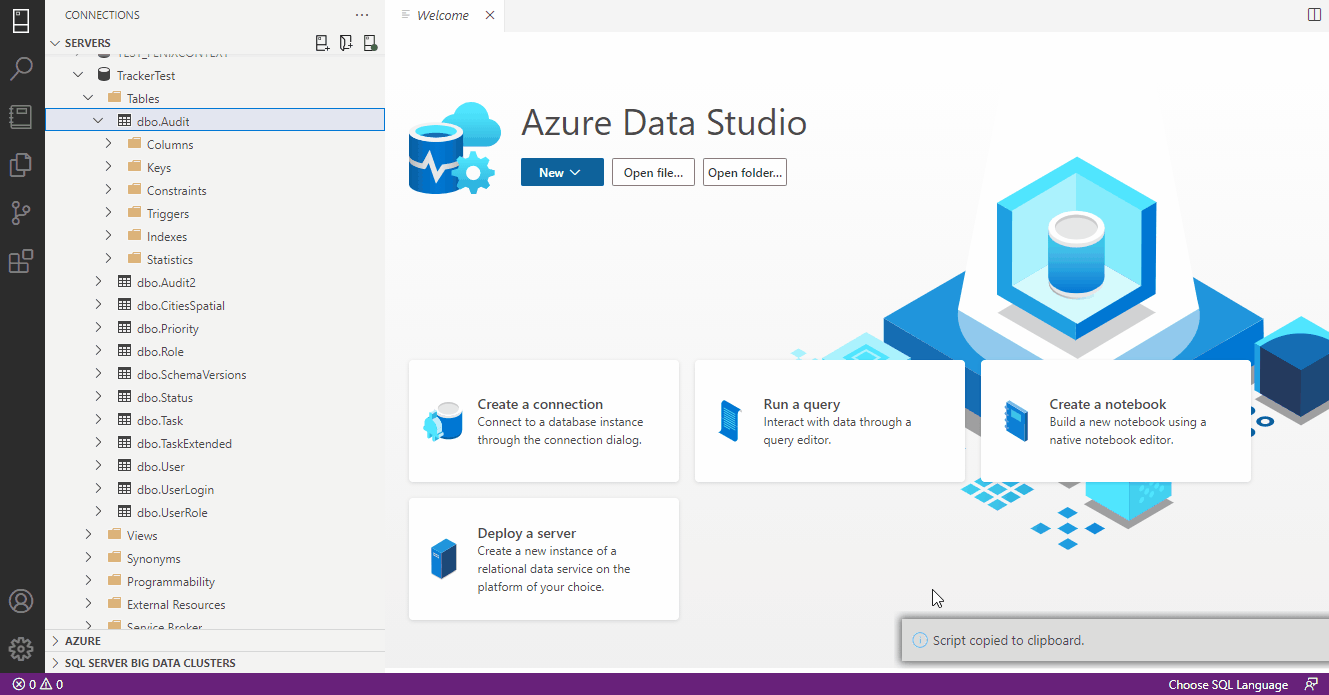
Task: Open the Notebooks view in activity bar
Action: [21, 117]
